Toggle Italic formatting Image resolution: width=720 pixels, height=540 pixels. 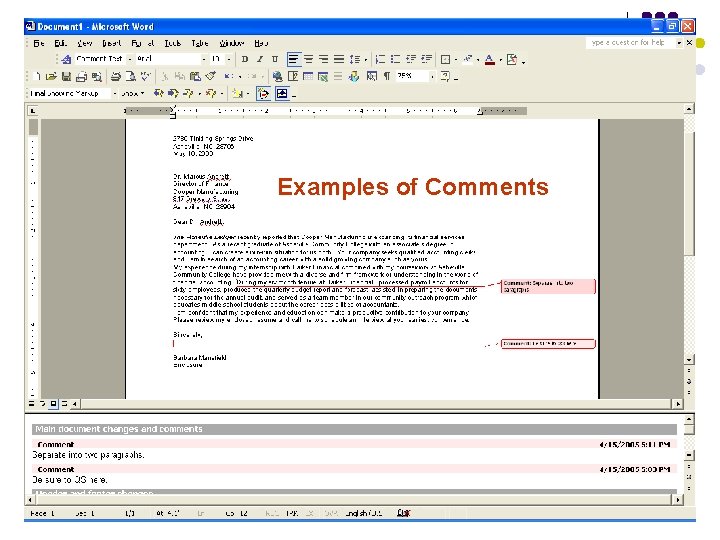click(259, 59)
